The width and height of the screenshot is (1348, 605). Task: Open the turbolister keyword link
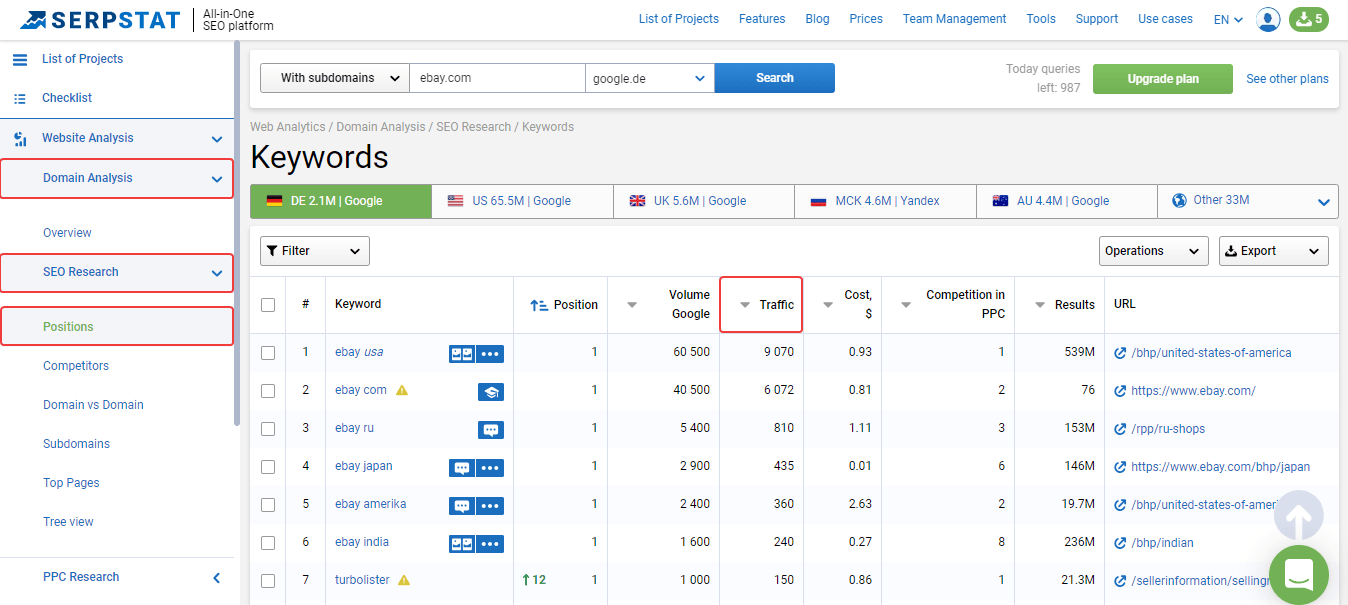(x=363, y=580)
